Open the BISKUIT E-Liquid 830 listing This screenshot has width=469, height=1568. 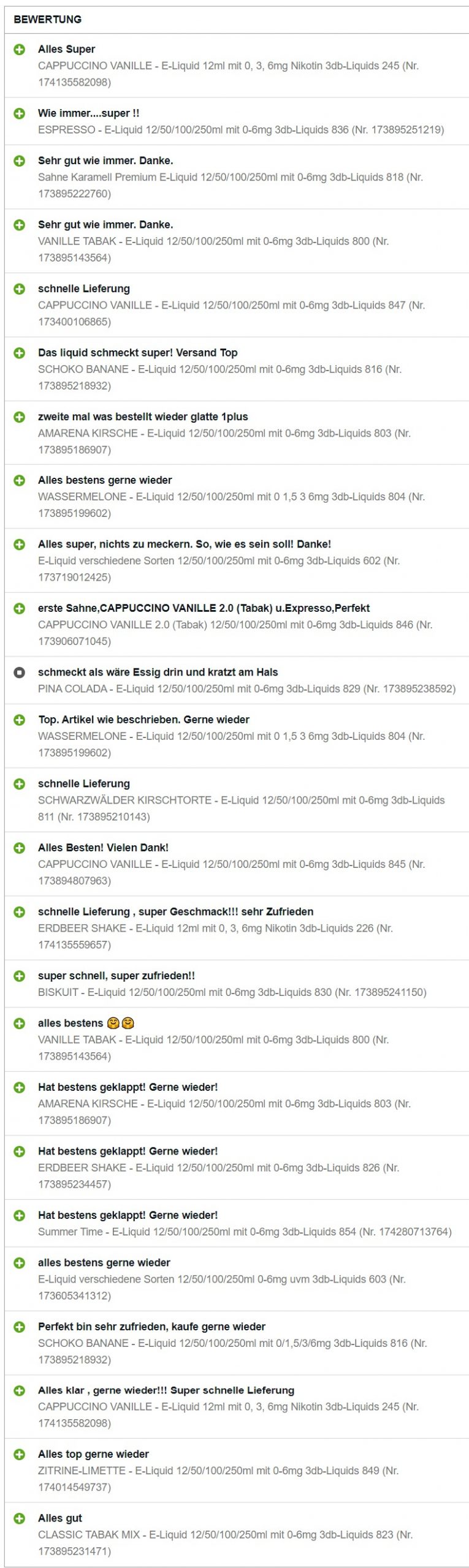tap(232, 992)
